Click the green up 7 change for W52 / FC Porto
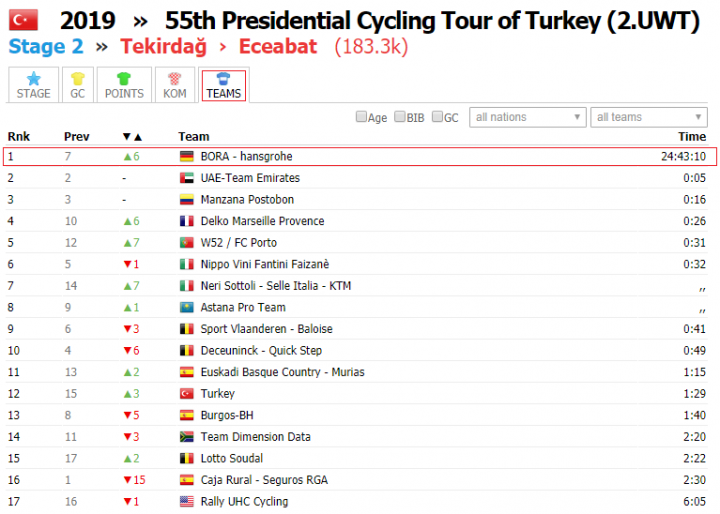Screen dimensions: 720x514 tap(132, 243)
